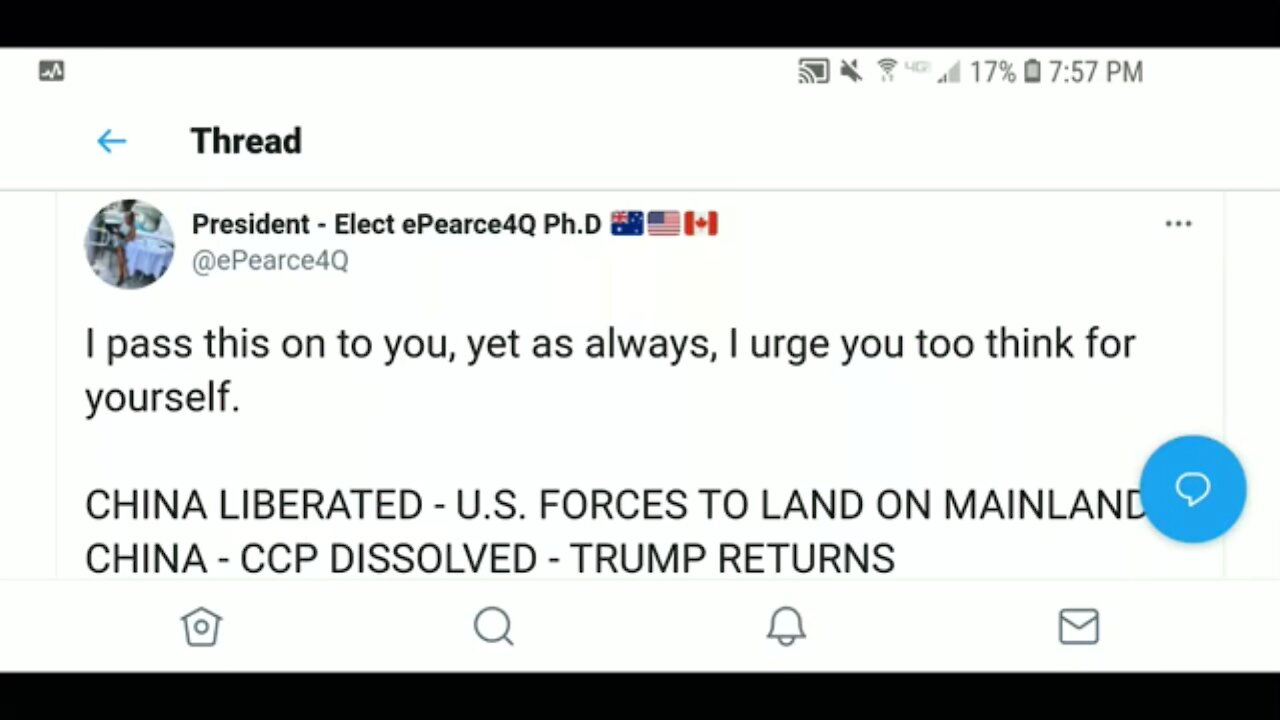Tap the 7:57 PM clock
The width and height of the screenshot is (1280, 720).
(x=1095, y=72)
